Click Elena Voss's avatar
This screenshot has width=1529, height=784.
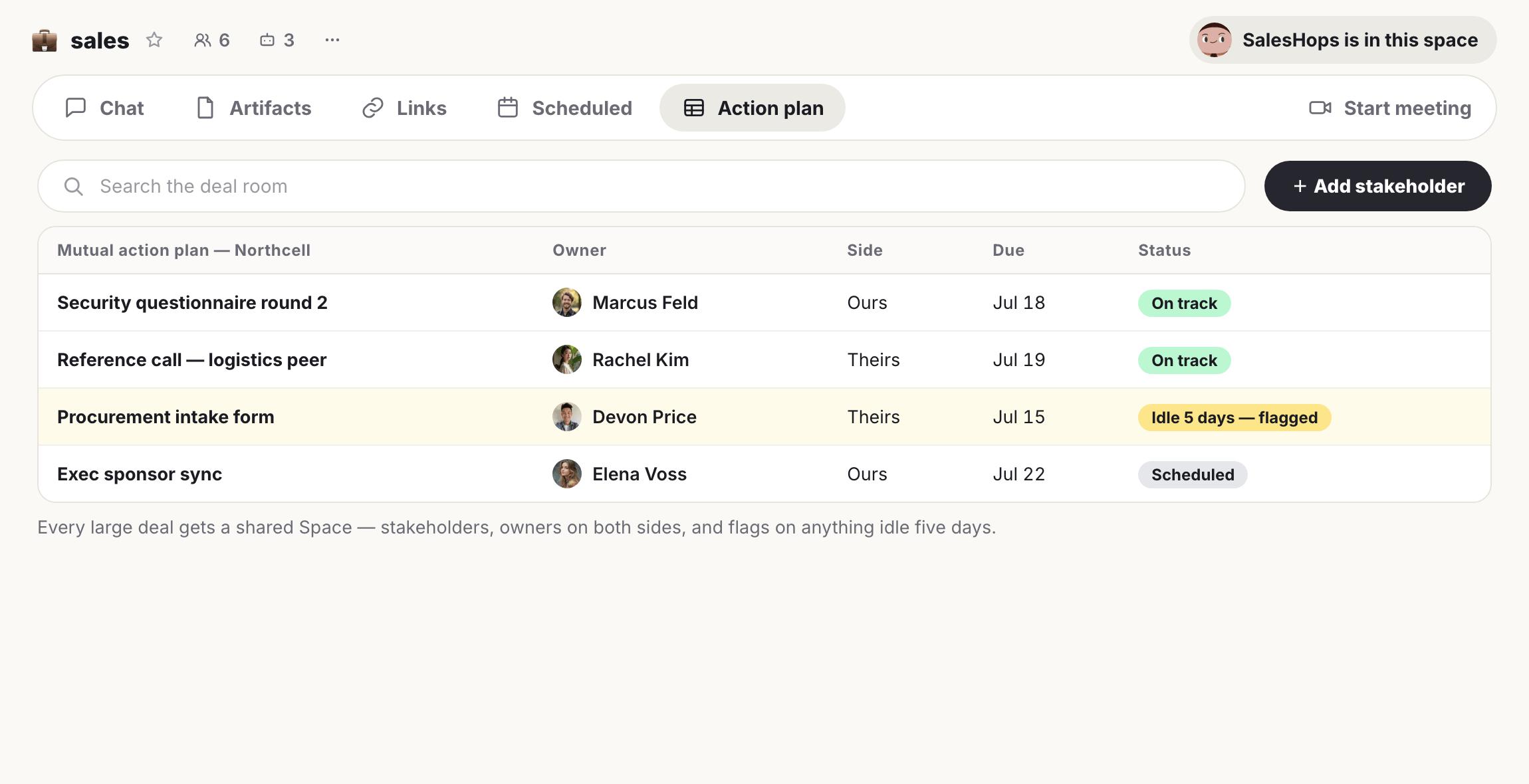tap(567, 474)
